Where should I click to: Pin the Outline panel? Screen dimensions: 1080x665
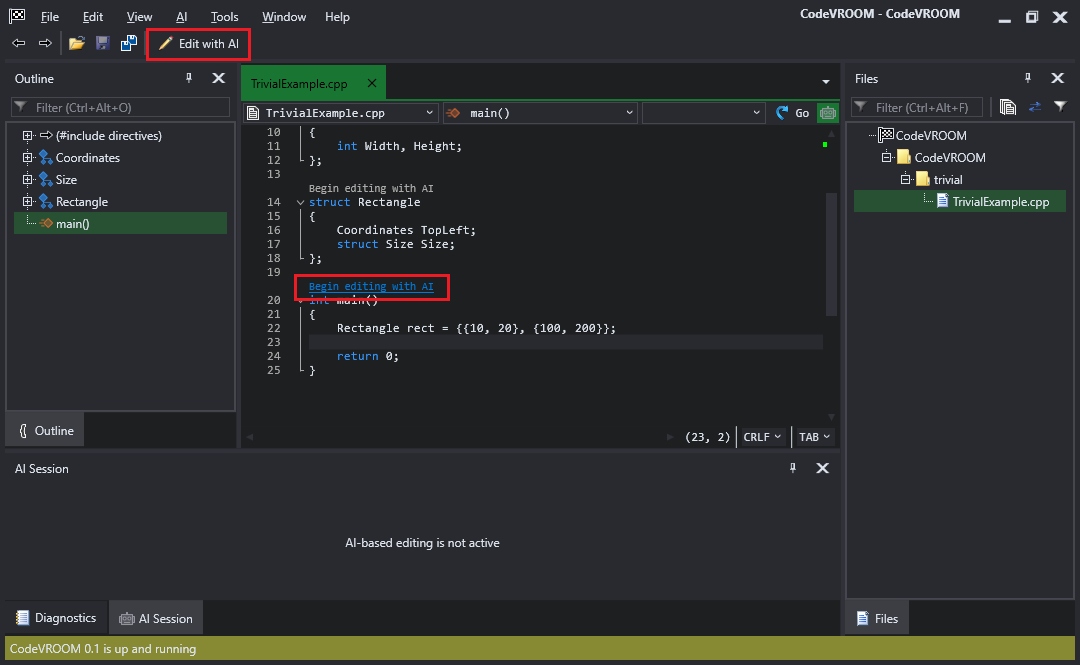[x=189, y=79]
